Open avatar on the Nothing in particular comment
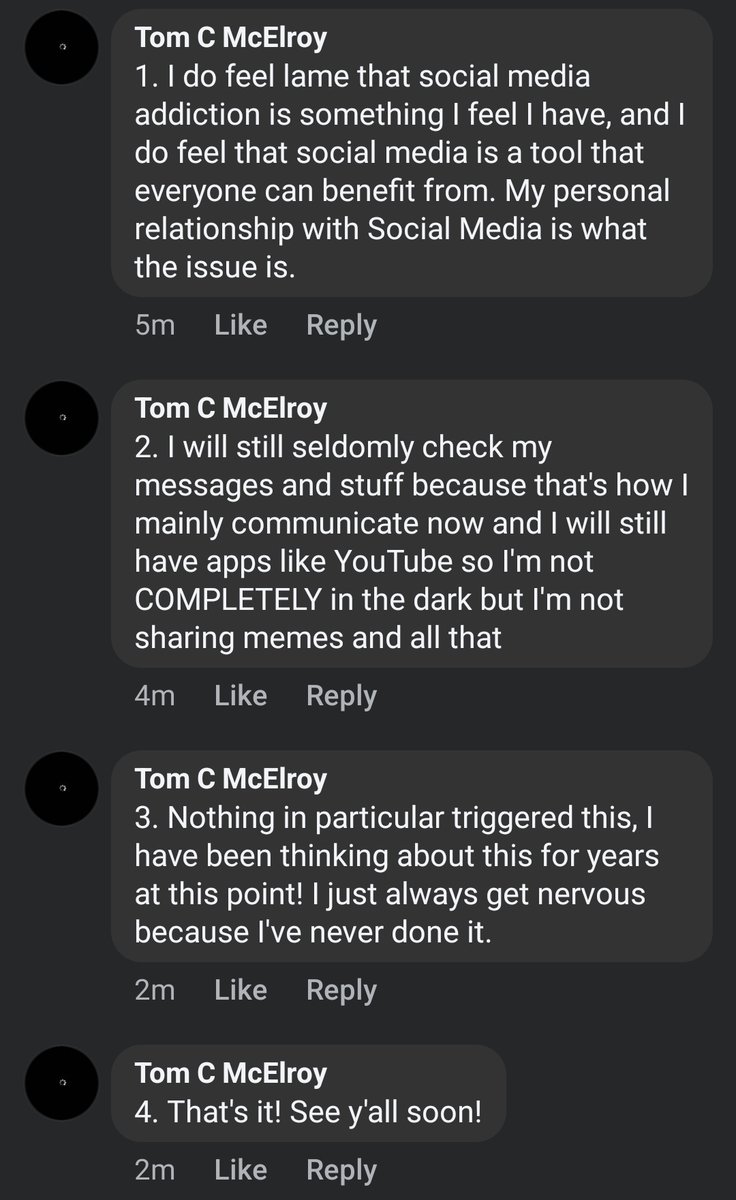The width and height of the screenshot is (736, 1200). 61,789
